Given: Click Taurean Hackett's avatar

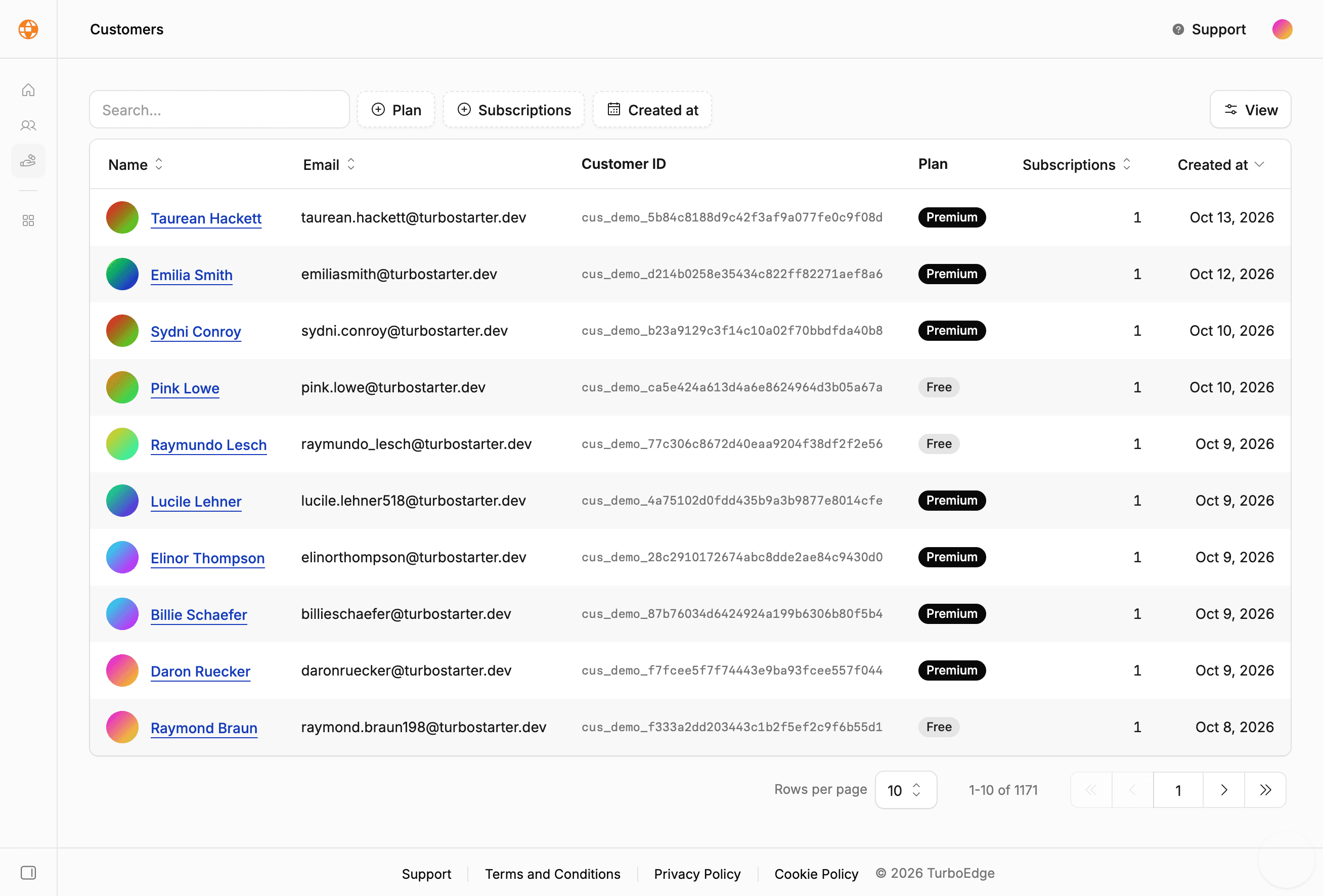Looking at the screenshot, I should [122, 217].
